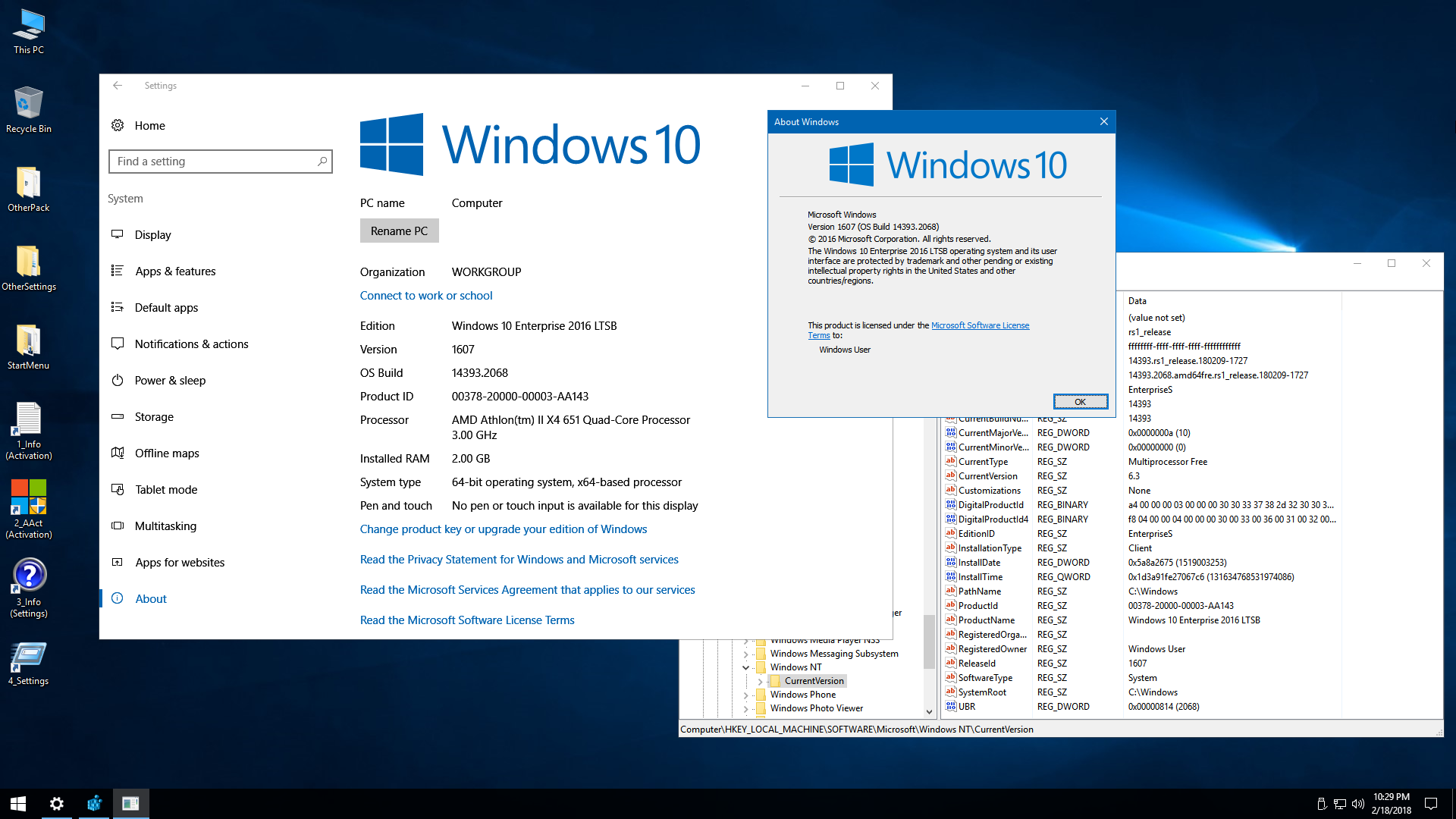This screenshot has width=1456, height=819.
Task: Click the Power & sleep icon
Action: coord(118,381)
